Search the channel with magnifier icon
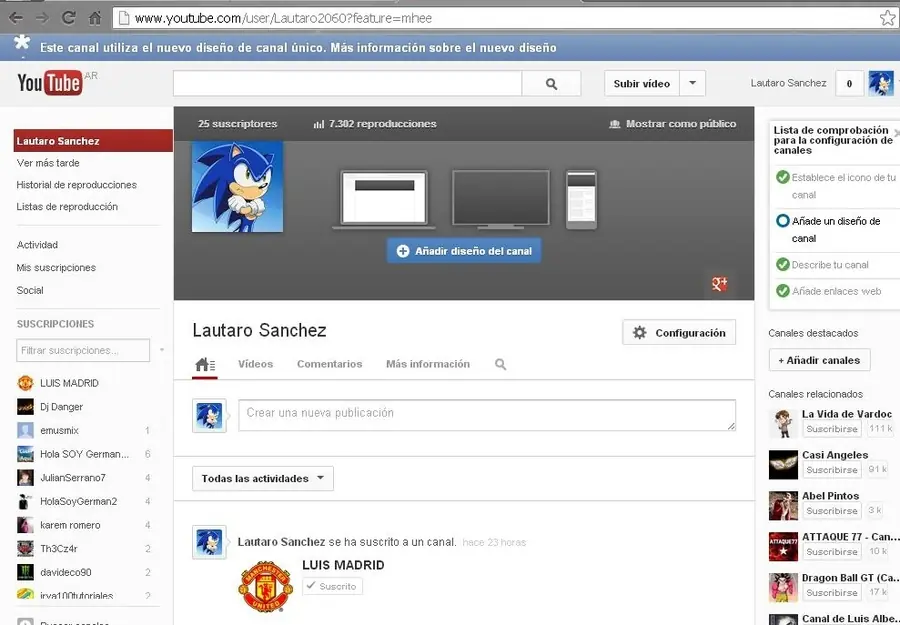Image resolution: width=900 pixels, height=625 pixels. (501, 364)
